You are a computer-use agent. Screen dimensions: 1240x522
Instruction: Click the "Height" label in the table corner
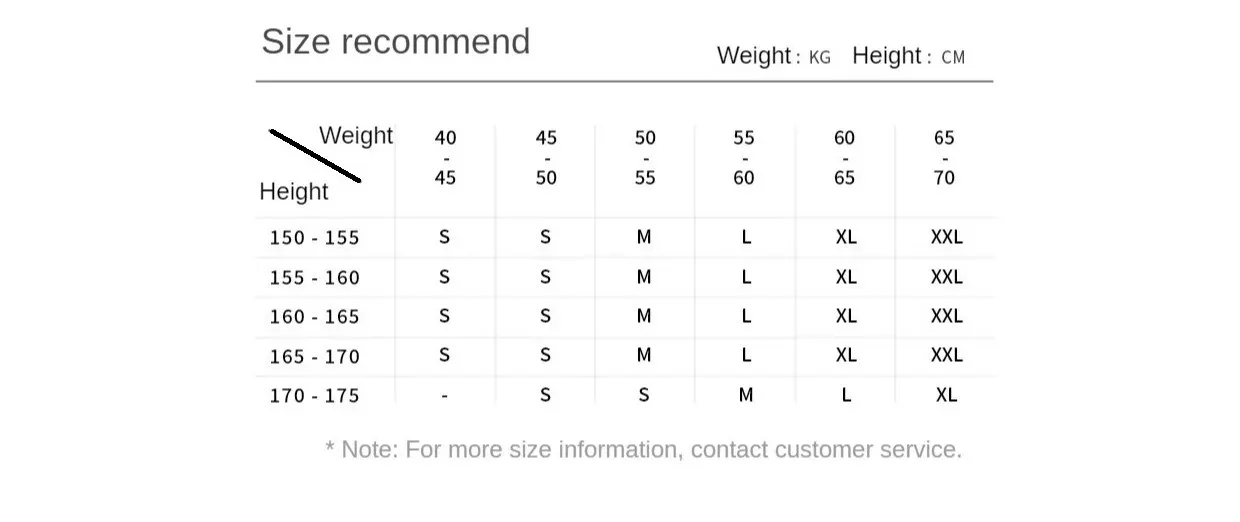click(x=294, y=191)
